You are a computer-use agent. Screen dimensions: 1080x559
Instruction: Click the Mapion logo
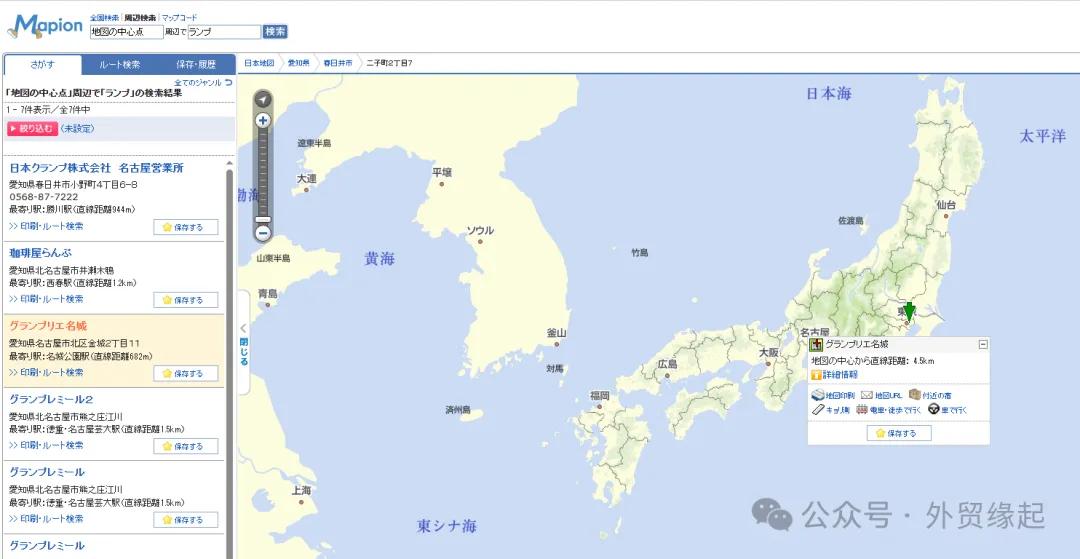click(x=45, y=26)
